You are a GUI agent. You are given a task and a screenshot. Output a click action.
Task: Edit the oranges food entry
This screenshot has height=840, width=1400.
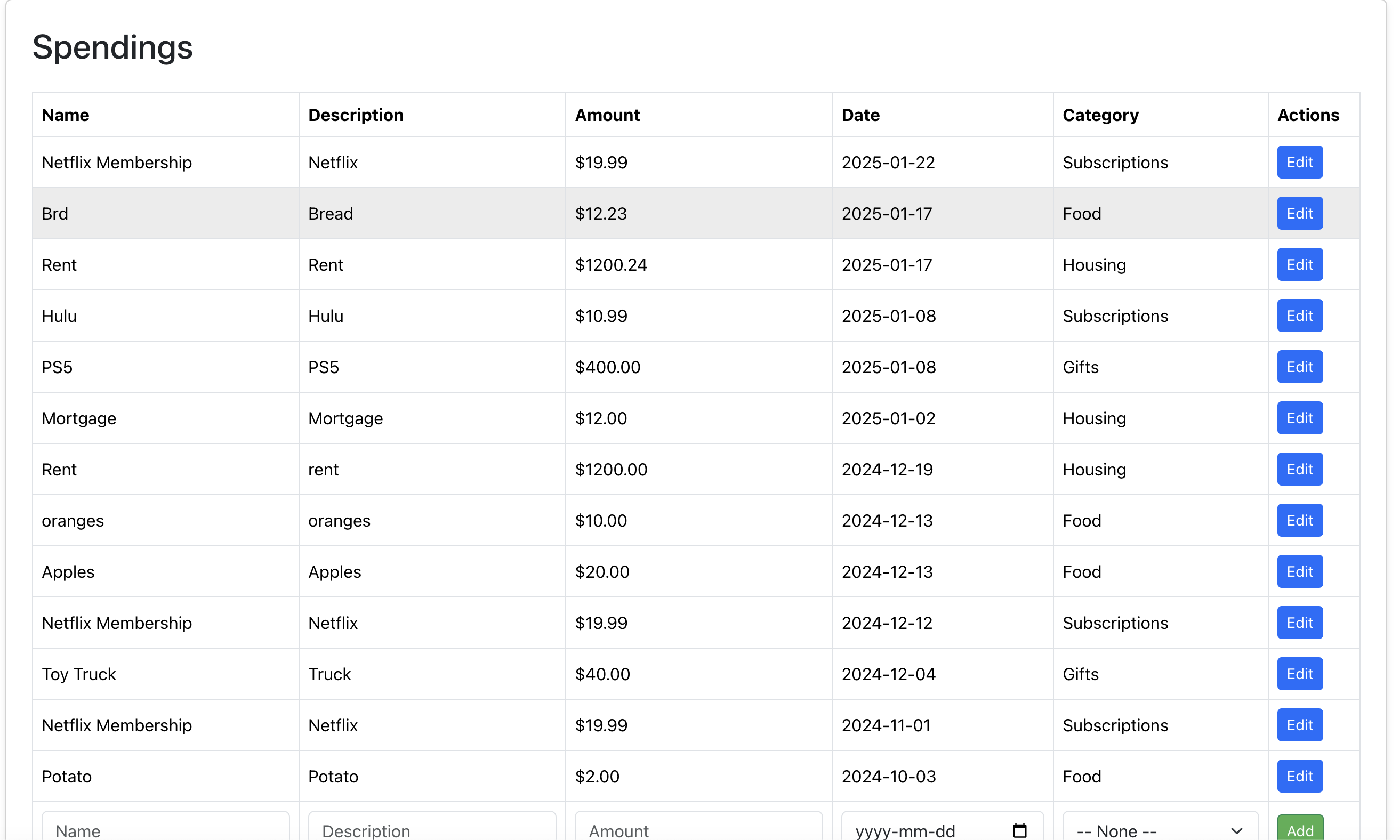1299,520
